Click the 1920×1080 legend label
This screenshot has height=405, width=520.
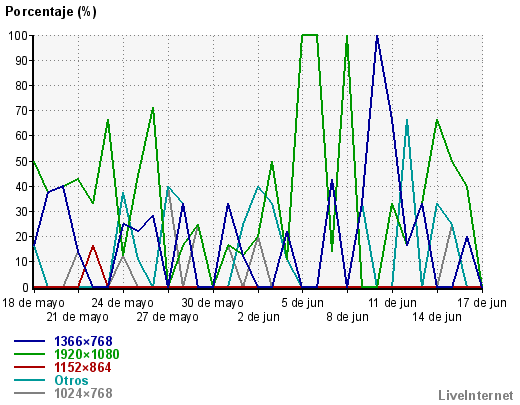(87, 354)
